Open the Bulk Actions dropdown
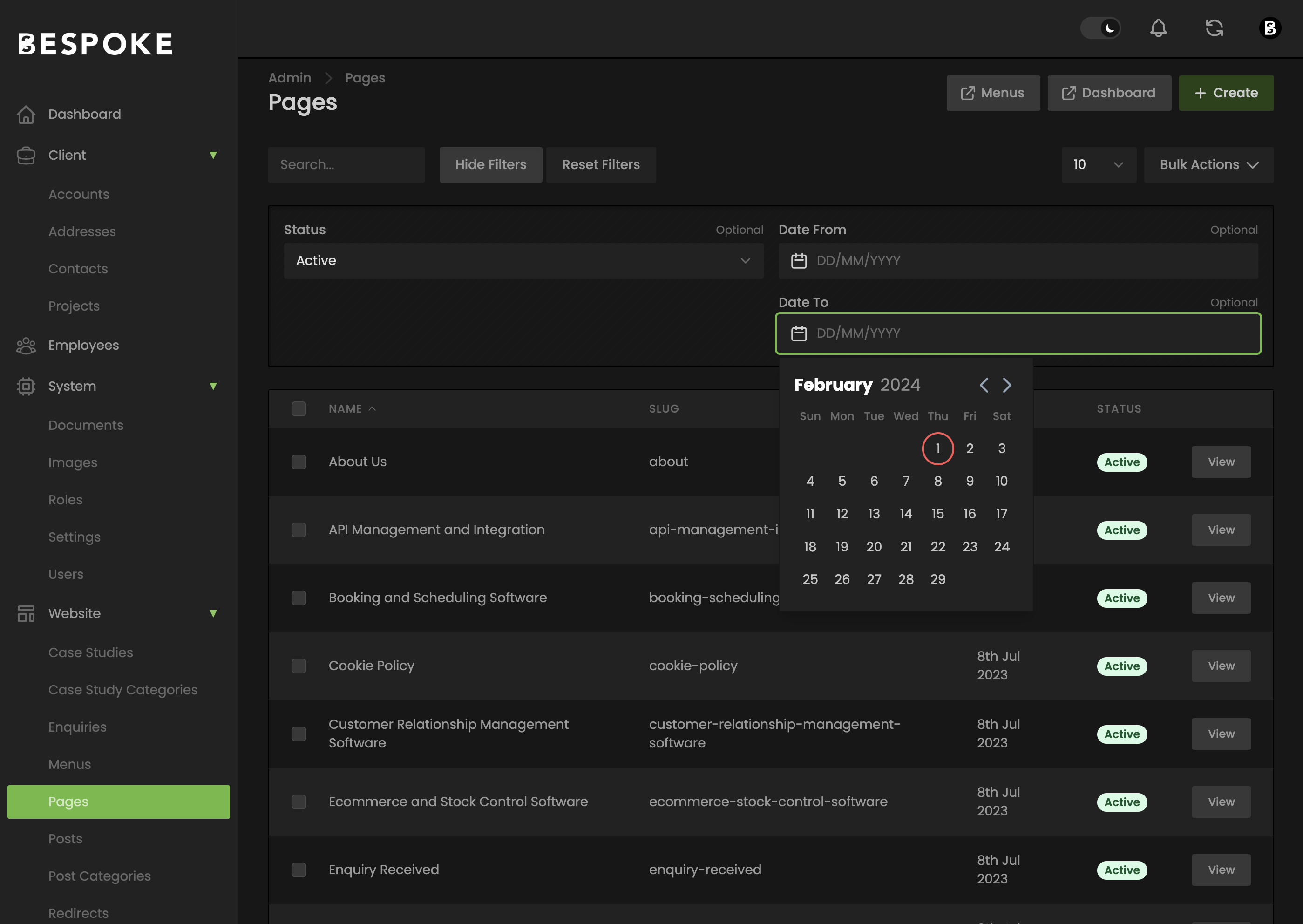 tap(1208, 165)
